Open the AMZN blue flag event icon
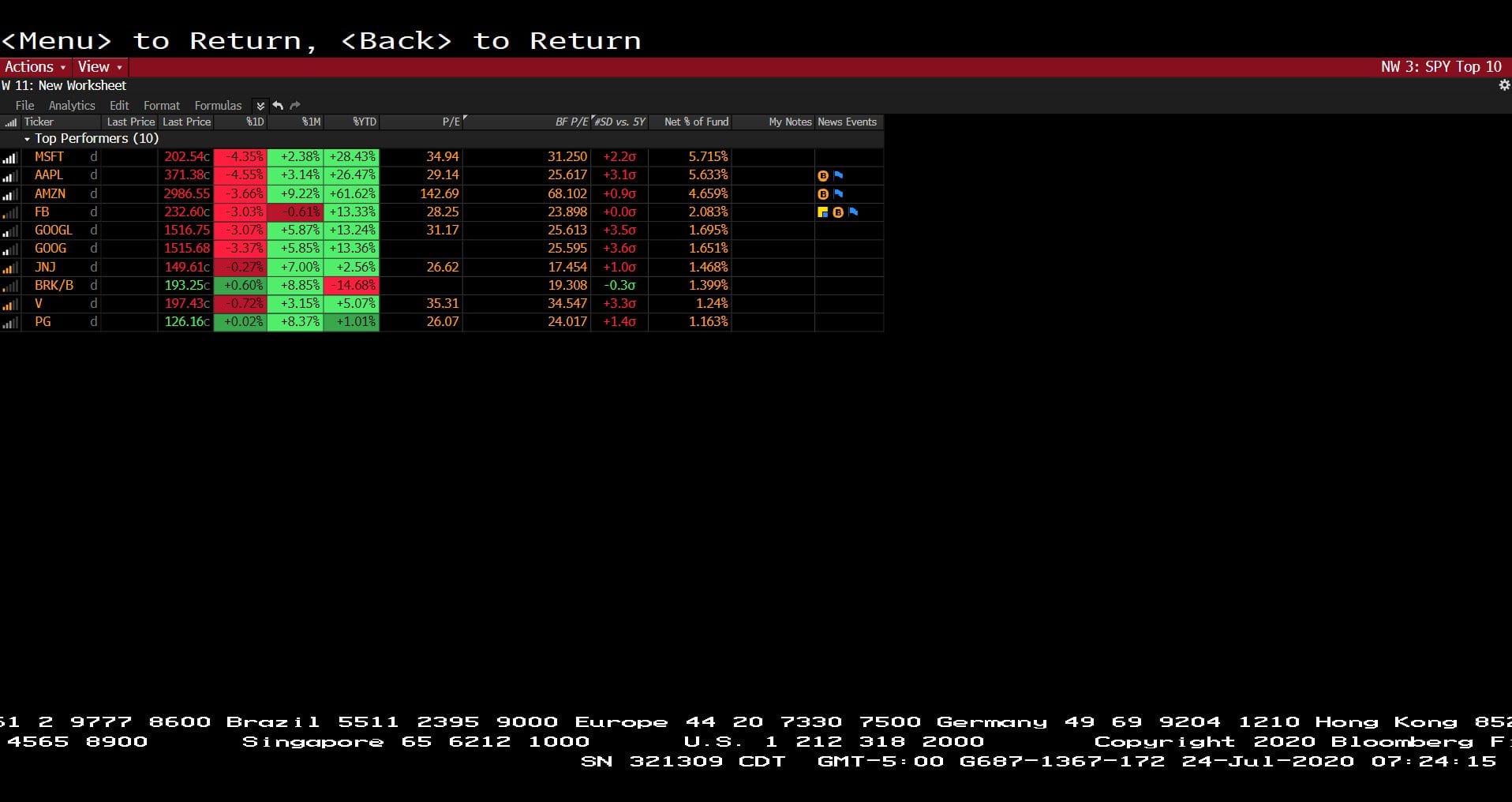The width and height of the screenshot is (1512, 802). tap(838, 193)
